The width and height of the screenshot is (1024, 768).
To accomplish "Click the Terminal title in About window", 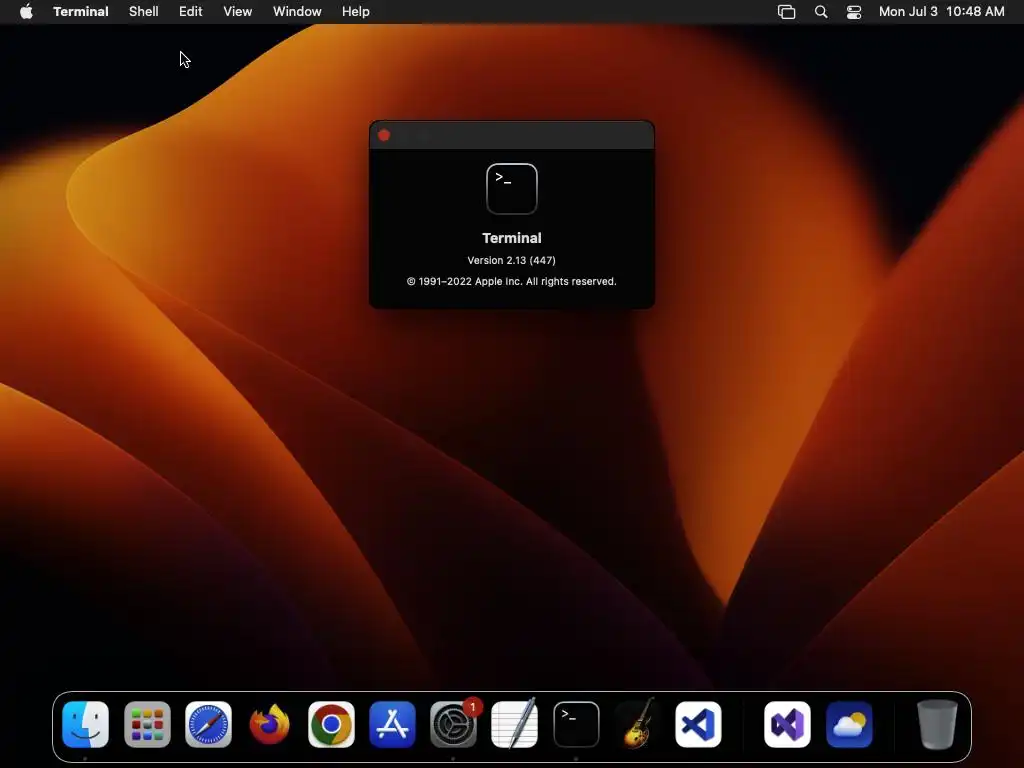I will click(512, 238).
